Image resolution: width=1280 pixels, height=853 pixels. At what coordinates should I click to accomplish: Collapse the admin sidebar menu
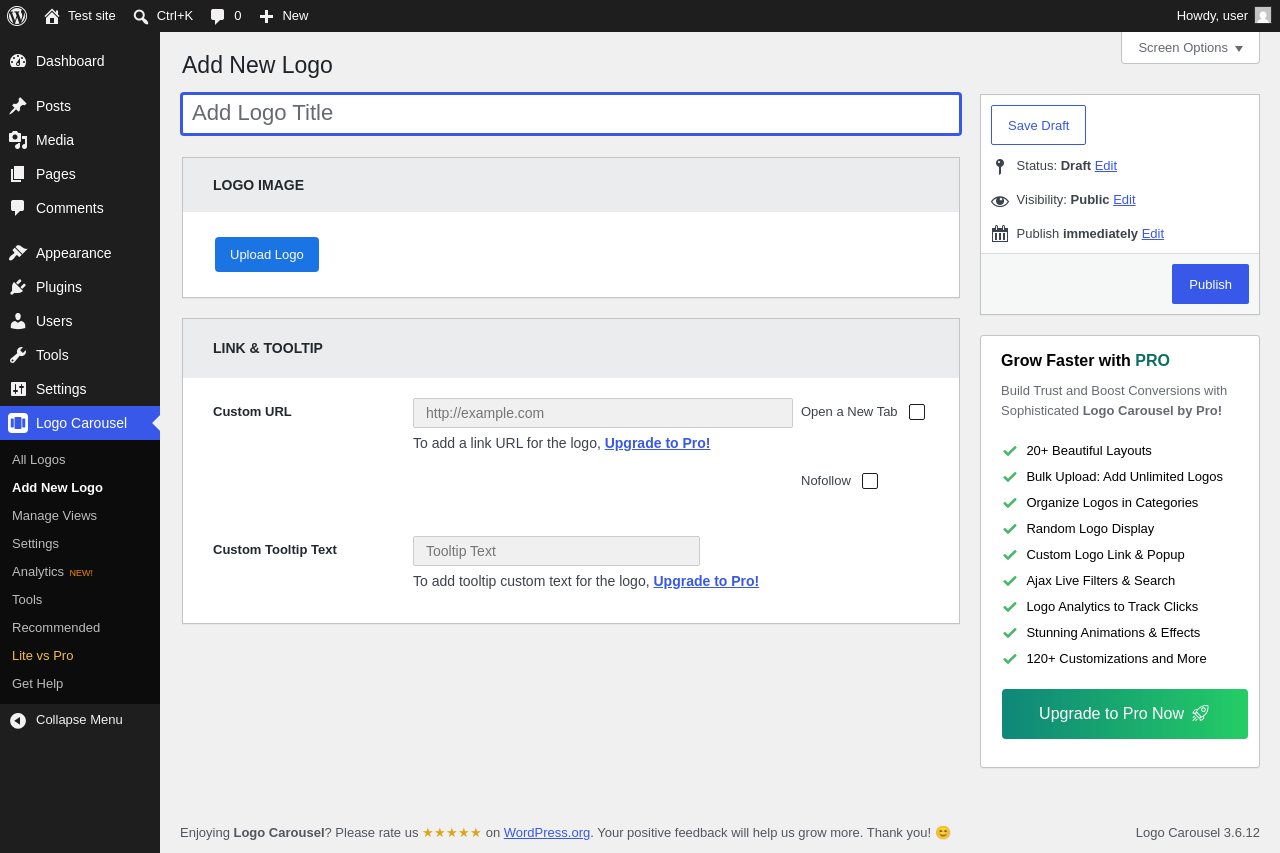[x=80, y=720]
